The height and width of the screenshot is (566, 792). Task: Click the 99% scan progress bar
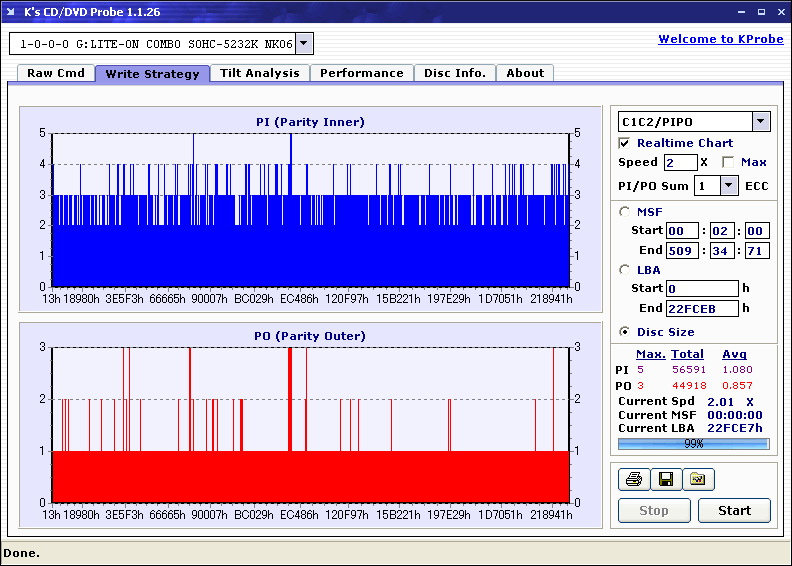tap(693, 443)
